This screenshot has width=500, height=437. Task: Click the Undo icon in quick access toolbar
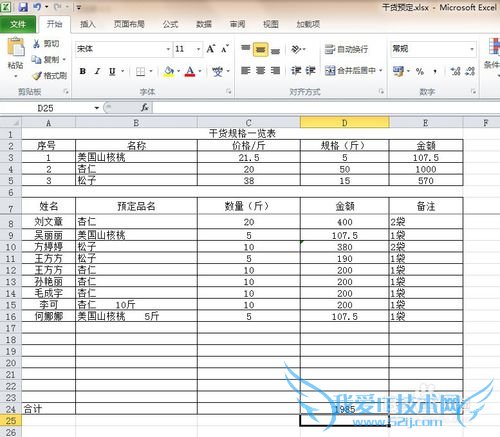pos(37,7)
